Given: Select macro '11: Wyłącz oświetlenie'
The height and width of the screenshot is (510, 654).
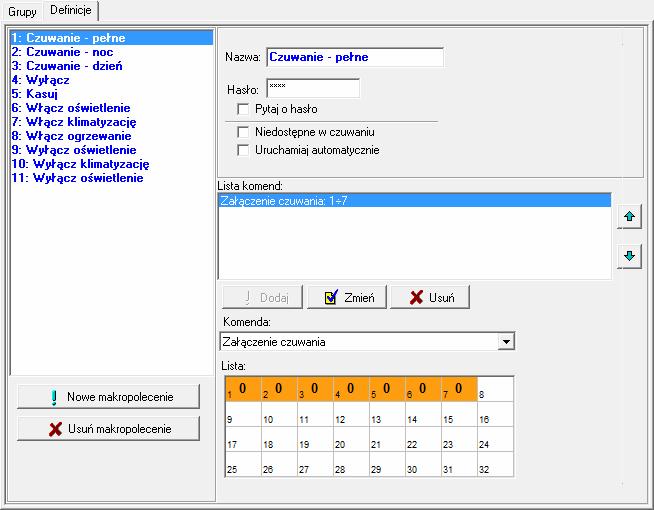Looking at the screenshot, I should (112, 178).
